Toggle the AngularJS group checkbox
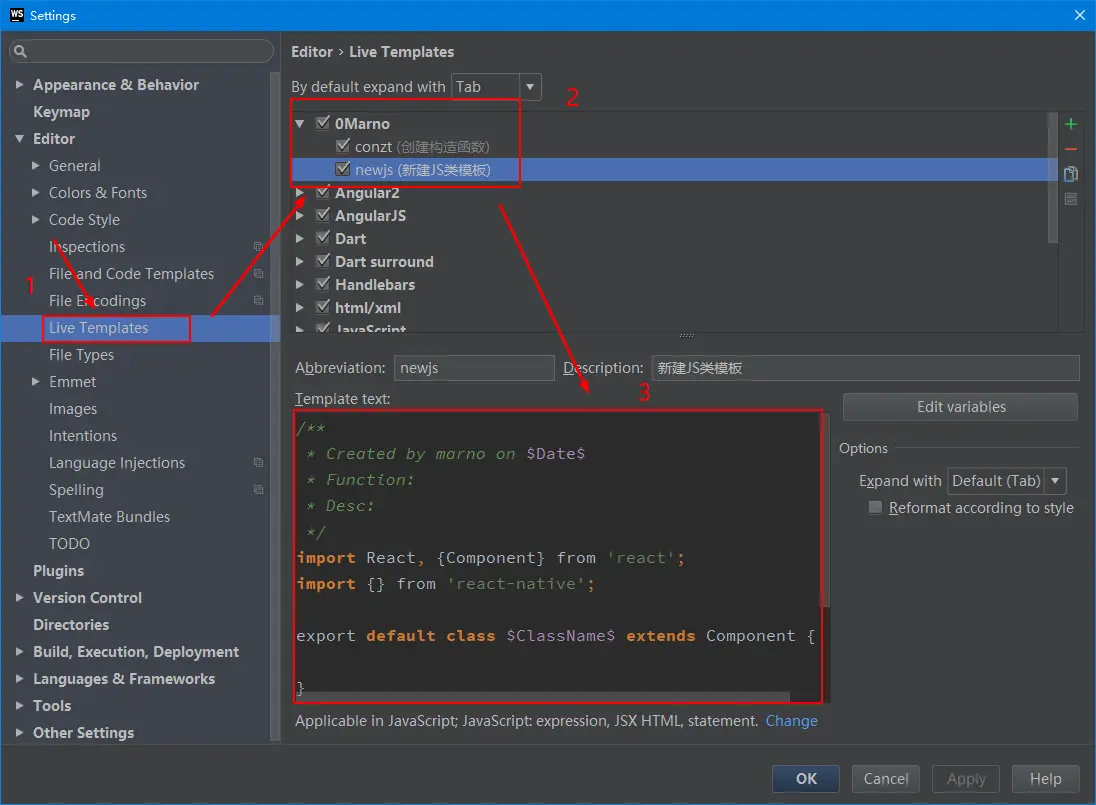Image resolution: width=1096 pixels, height=805 pixels. 323,215
